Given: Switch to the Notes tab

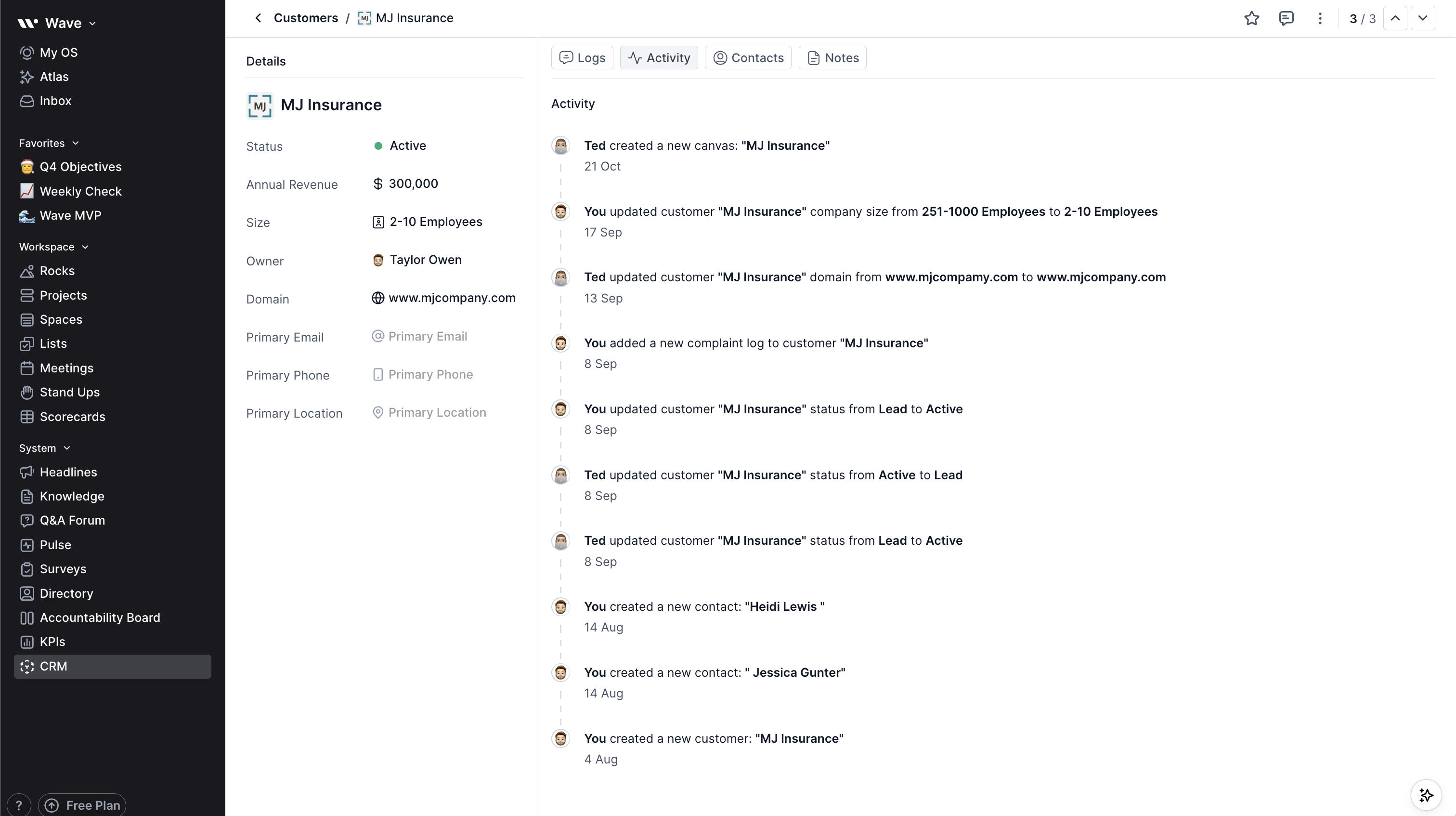Looking at the screenshot, I should point(832,57).
